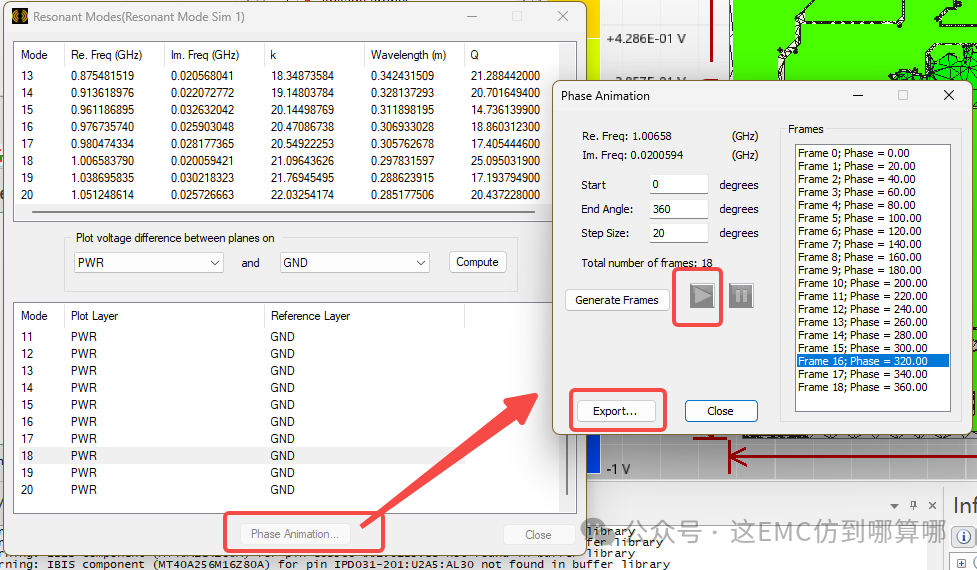Click the Step Size input field
The width and height of the screenshot is (977, 570).
679,233
